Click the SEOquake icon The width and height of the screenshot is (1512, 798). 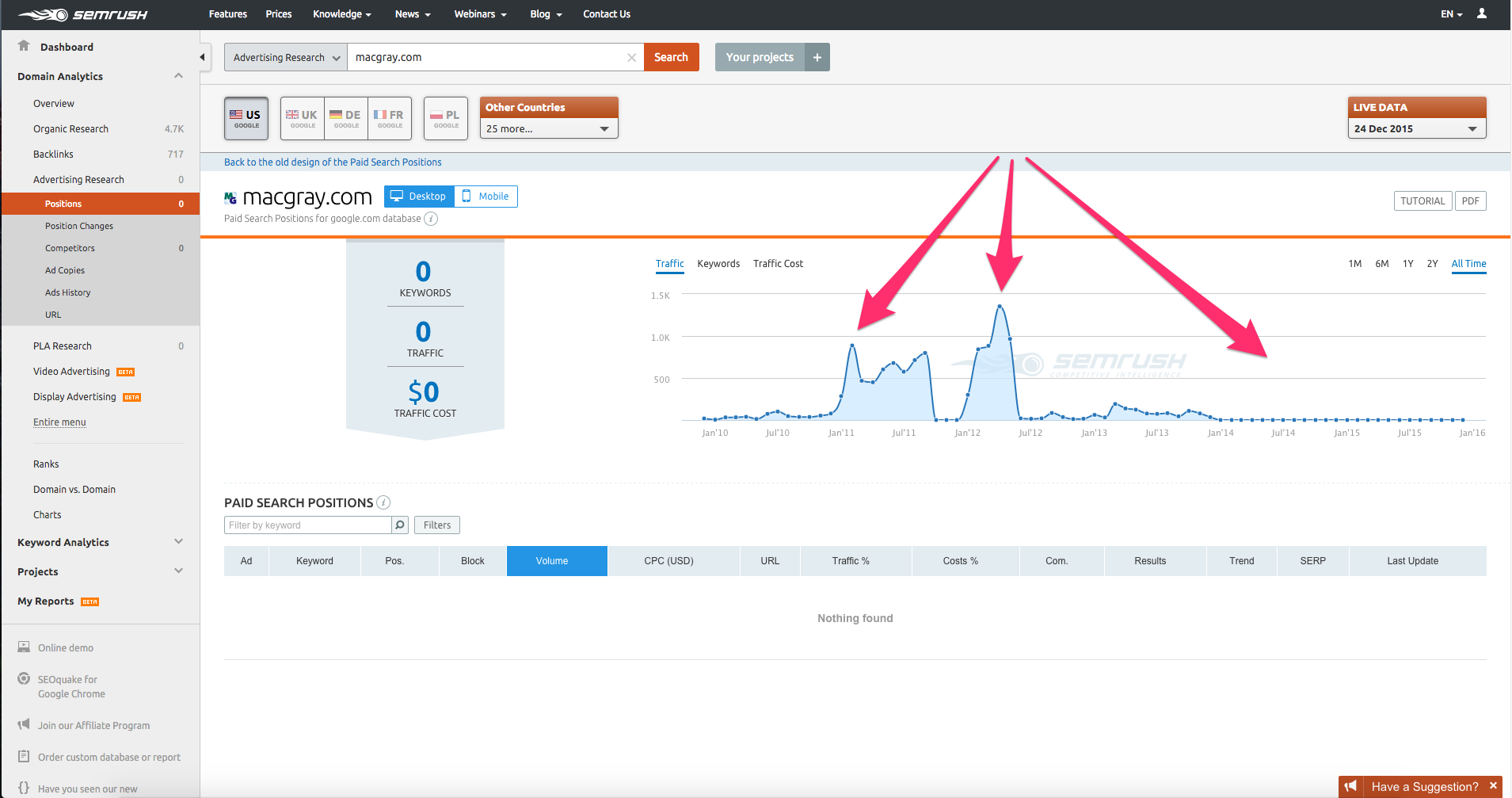point(24,679)
